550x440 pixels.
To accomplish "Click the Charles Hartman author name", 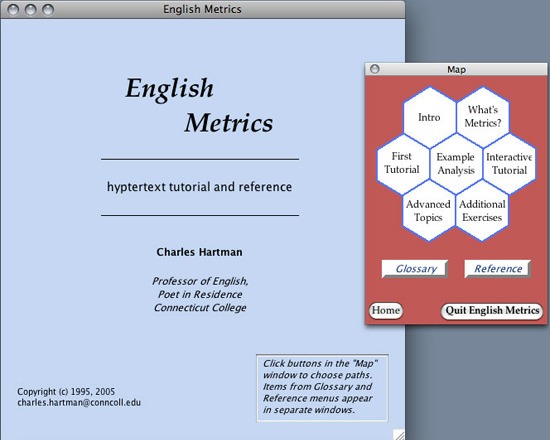I will pyautogui.click(x=199, y=252).
